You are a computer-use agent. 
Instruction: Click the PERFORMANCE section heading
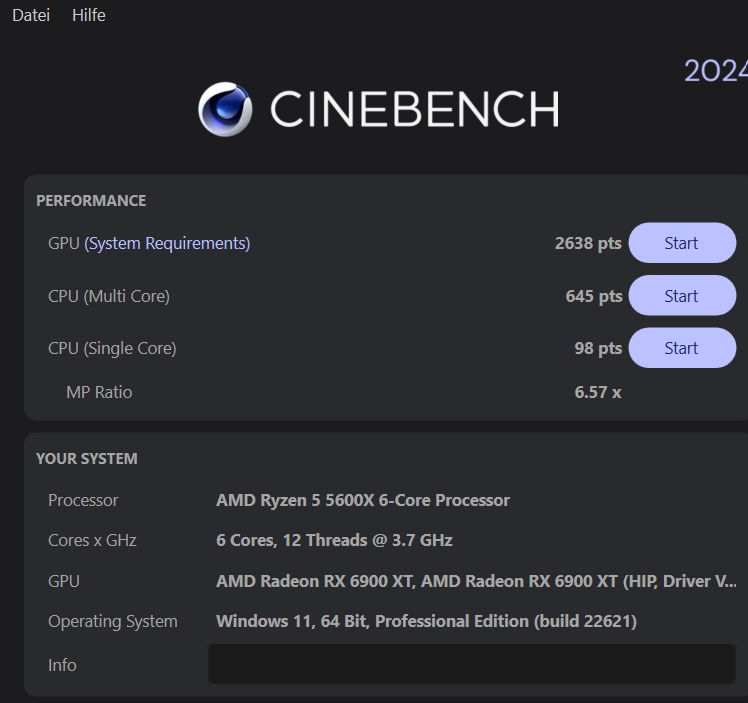(x=91, y=201)
